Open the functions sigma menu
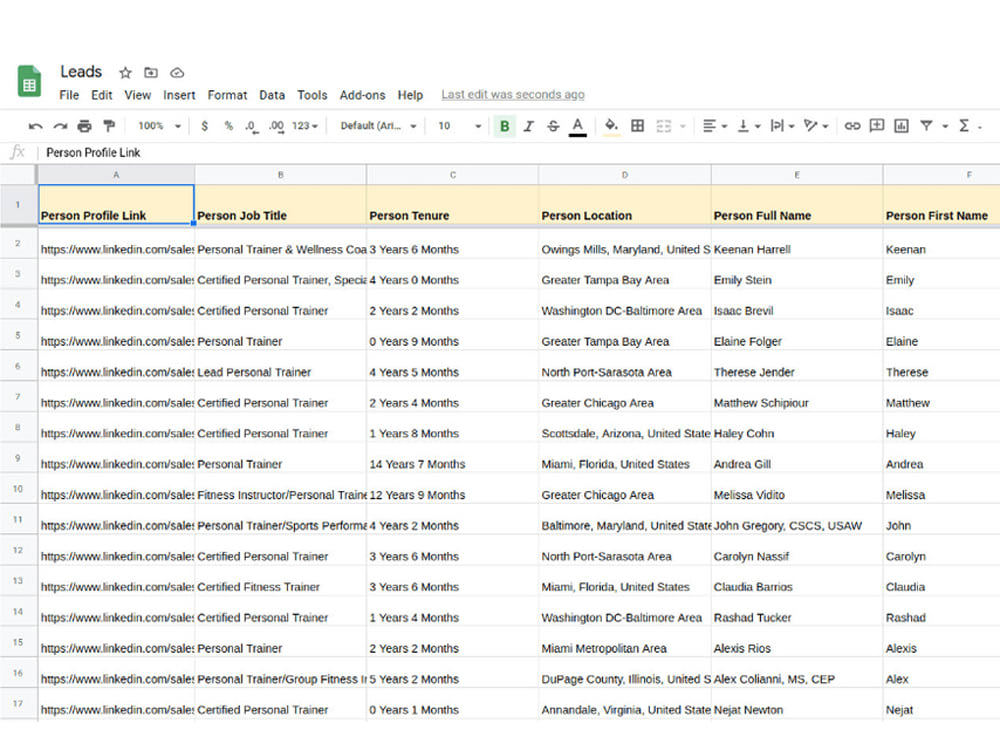Screen dimensions: 1000x750 [x=964, y=126]
